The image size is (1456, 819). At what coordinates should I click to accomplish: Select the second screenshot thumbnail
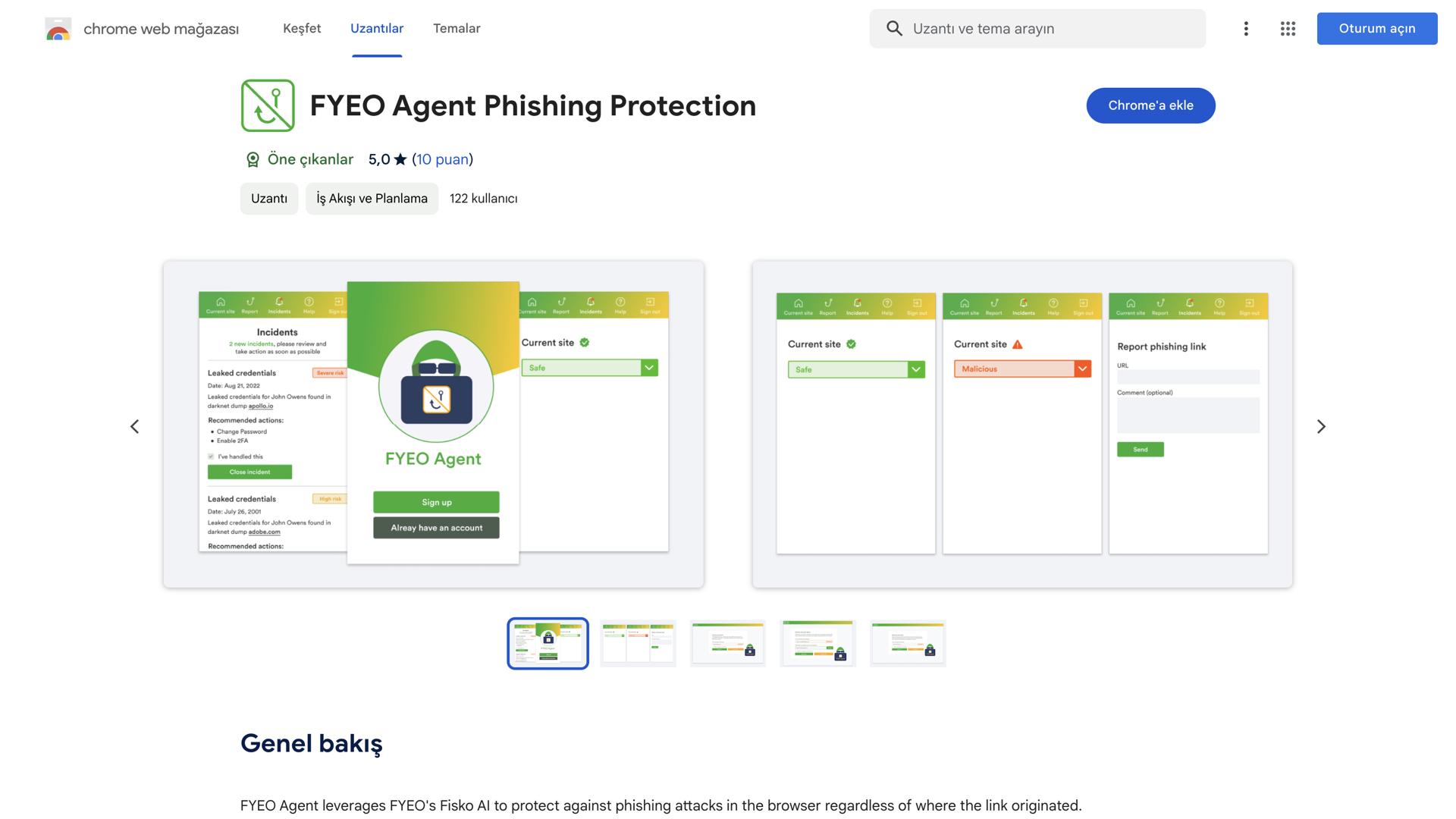pos(638,643)
